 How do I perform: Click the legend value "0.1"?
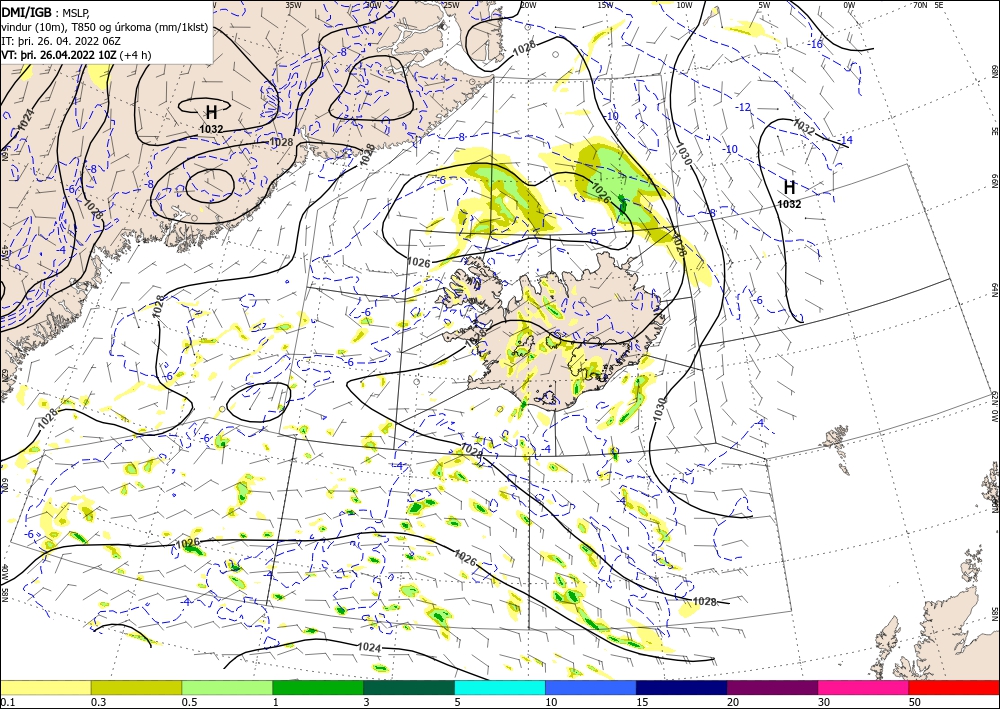click(x=6, y=702)
